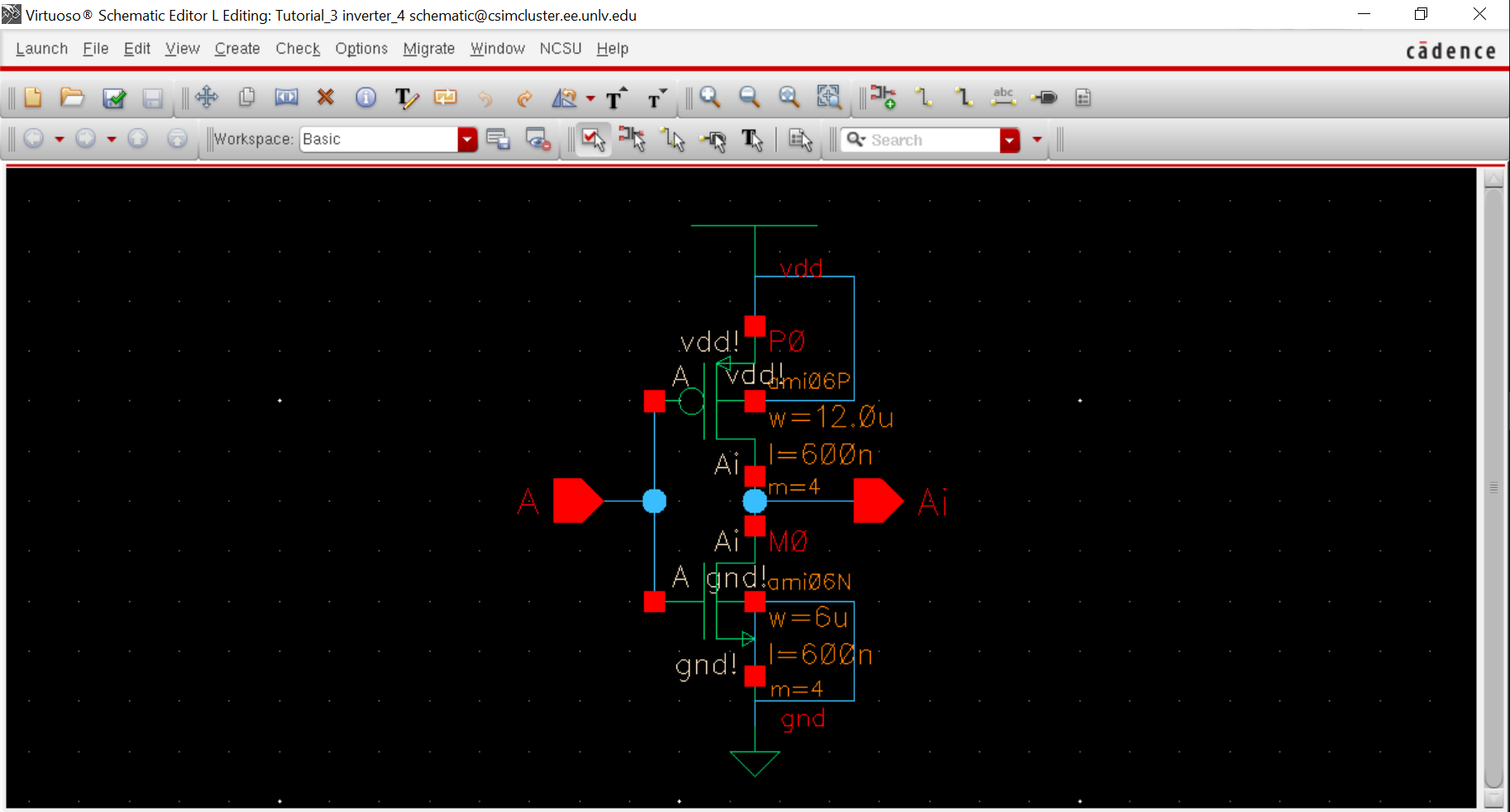Screen dimensions: 1510x812
Task: Expand the Rotate tool dropdown arrow
Action: 590,98
